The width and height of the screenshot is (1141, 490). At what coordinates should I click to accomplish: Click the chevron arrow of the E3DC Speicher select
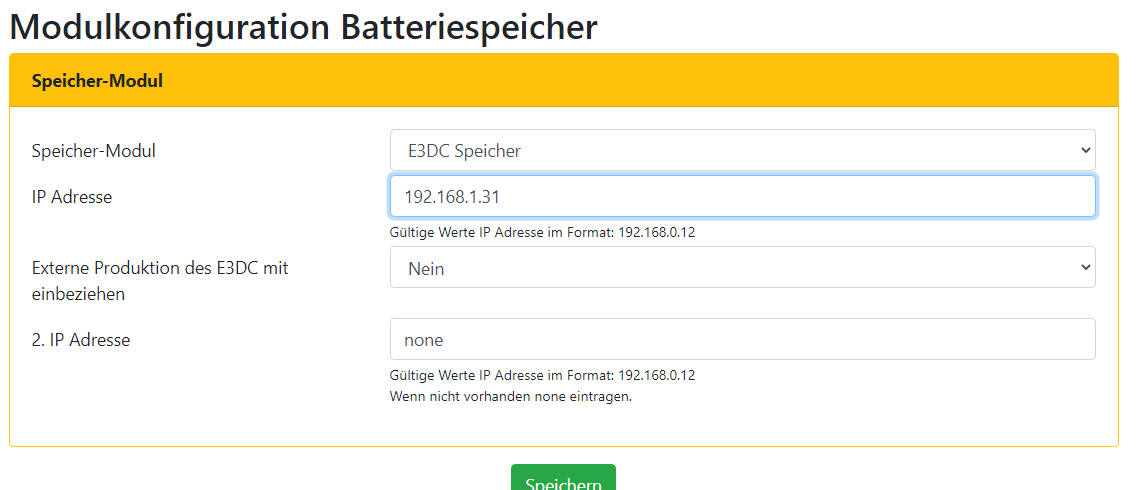click(1086, 150)
